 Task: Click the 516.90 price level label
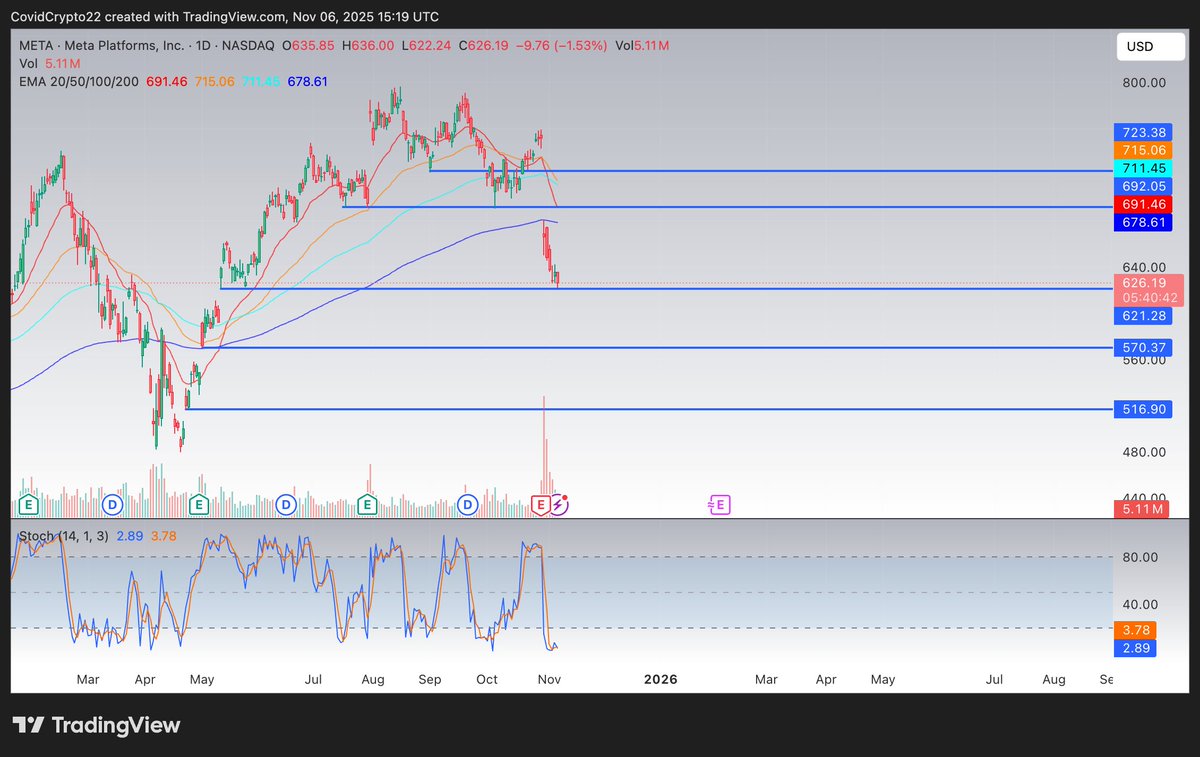pyautogui.click(x=1144, y=409)
